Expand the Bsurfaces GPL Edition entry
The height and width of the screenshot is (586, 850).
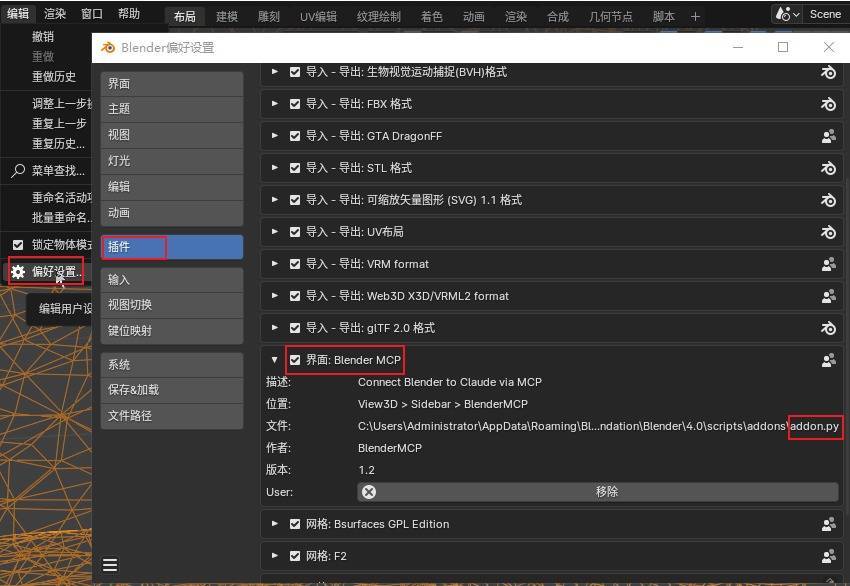tap(274, 524)
